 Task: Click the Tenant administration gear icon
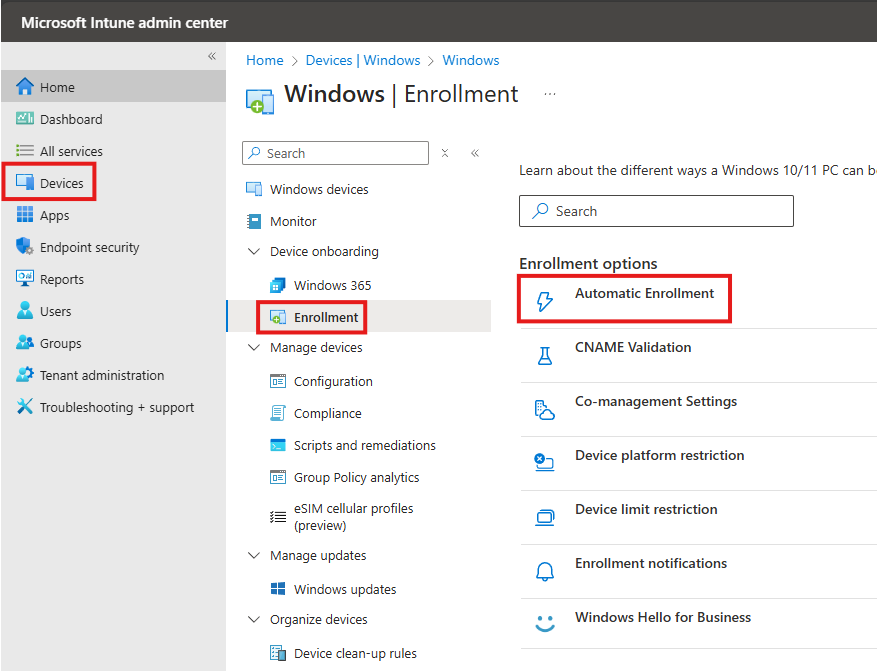pos(25,375)
